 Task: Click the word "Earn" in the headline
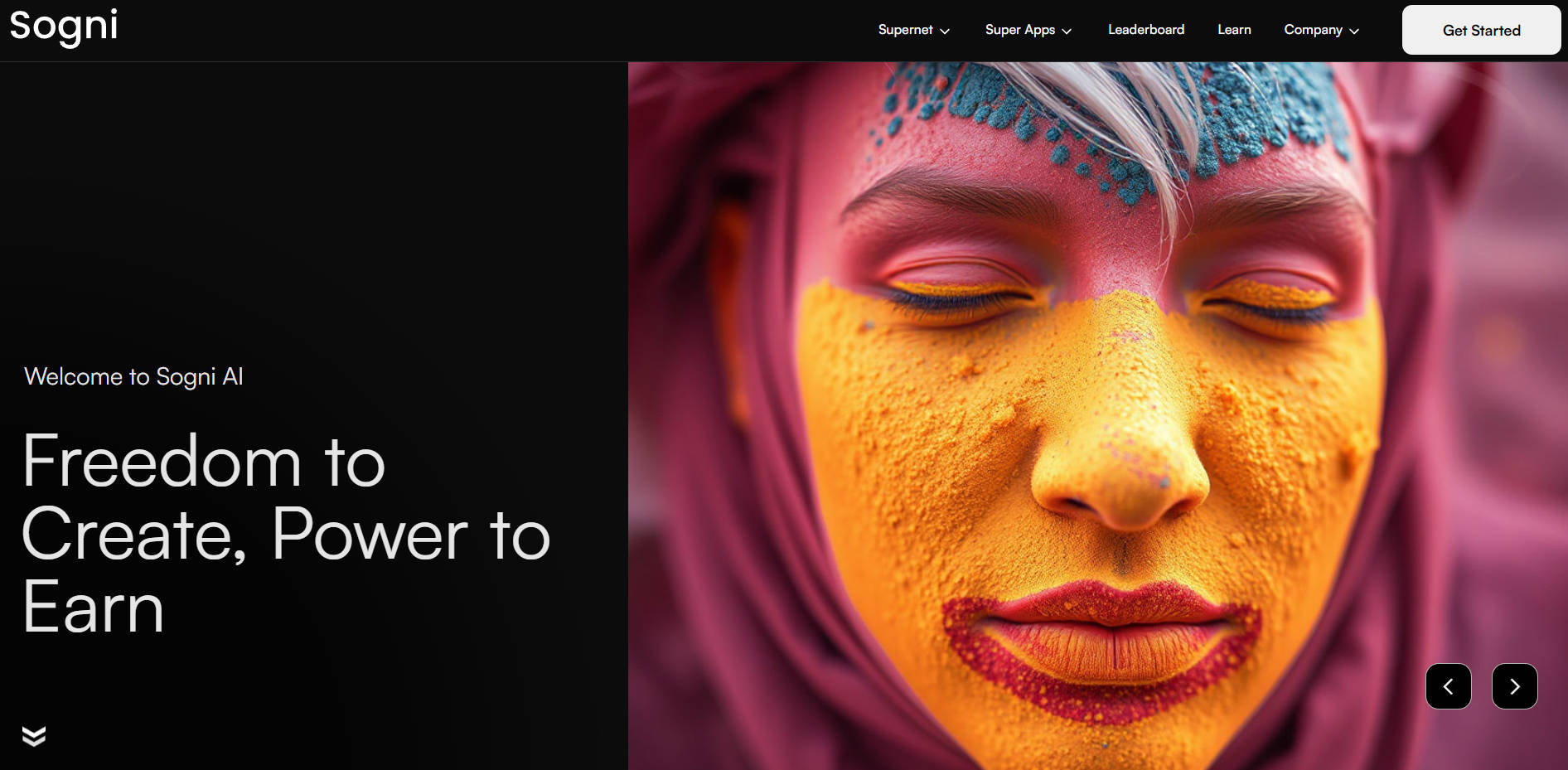pos(93,608)
